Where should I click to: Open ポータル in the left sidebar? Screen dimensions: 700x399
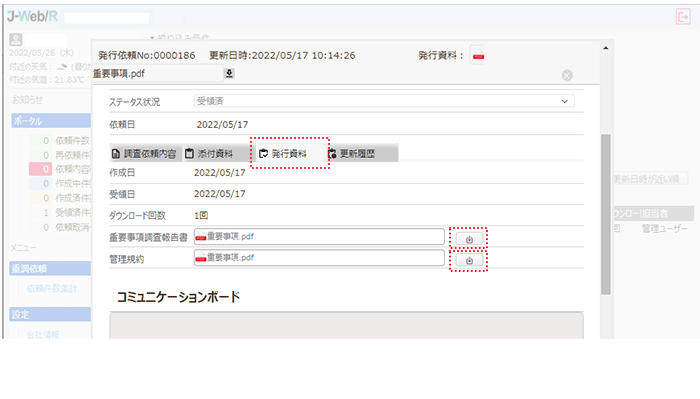[x=50, y=121]
